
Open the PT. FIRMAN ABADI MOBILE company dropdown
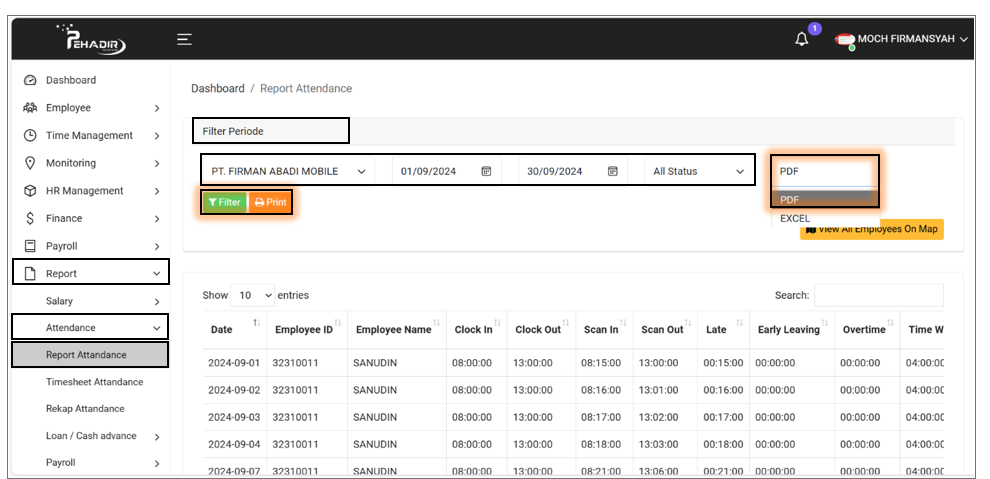point(288,172)
